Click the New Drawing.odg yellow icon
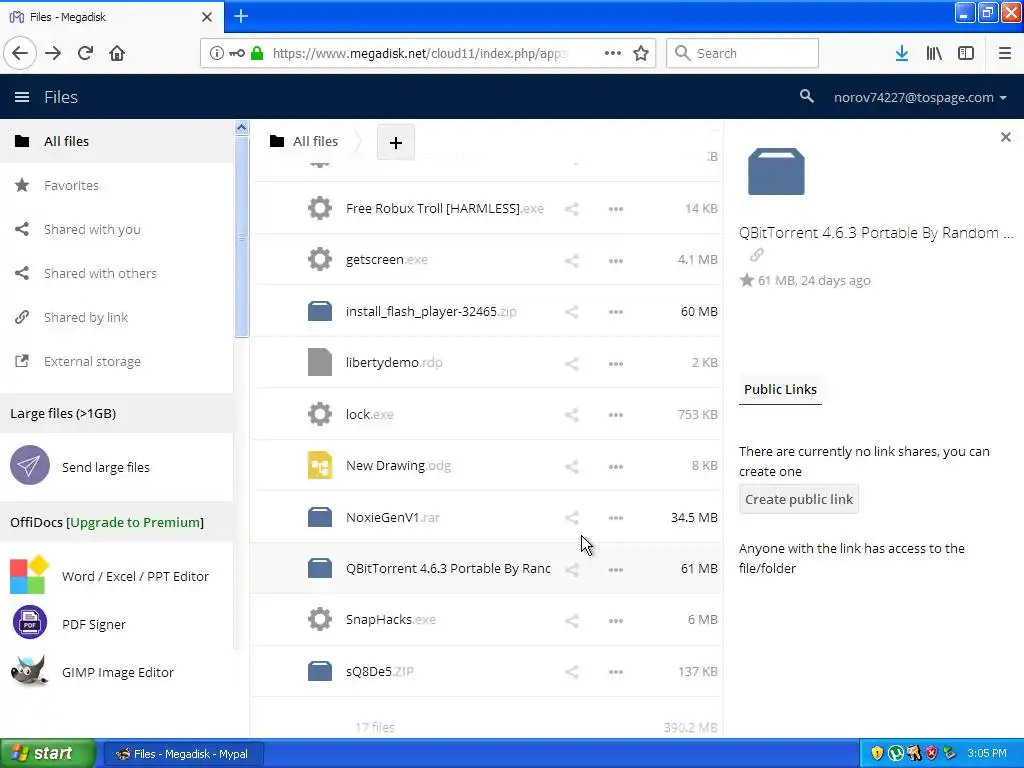The width and height of the screenshot is (1024, 768). (320, 466)
